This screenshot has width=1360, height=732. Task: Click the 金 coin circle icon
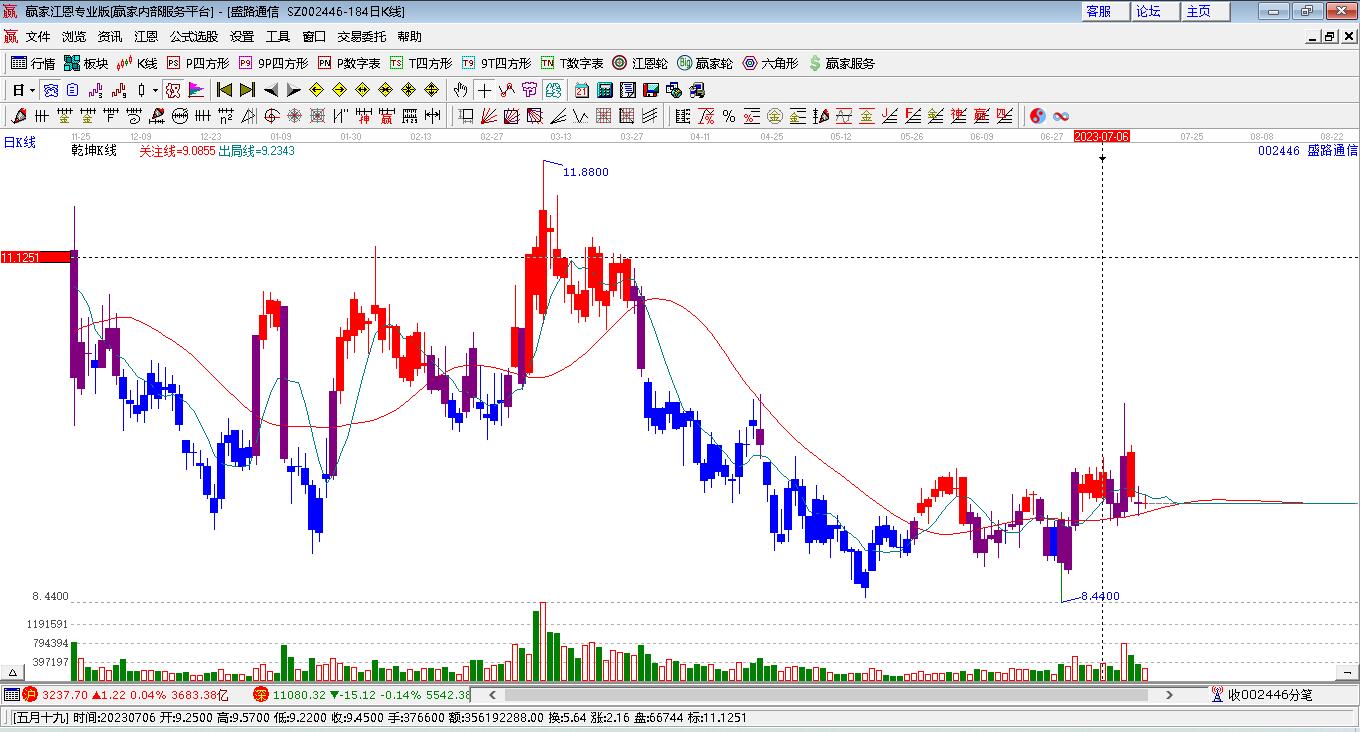point(774,116)
